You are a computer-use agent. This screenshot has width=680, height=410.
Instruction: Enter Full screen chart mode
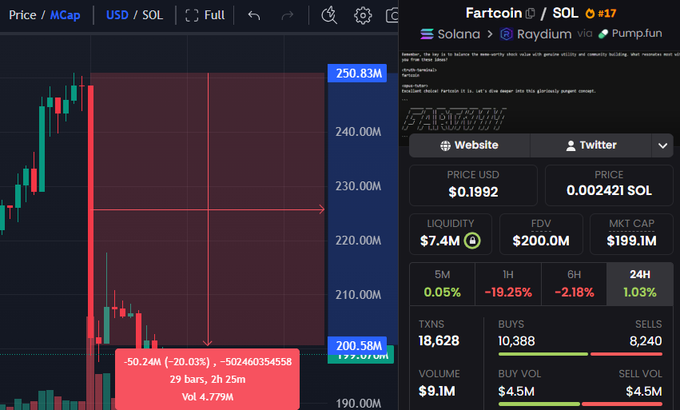tap(205, 15)
